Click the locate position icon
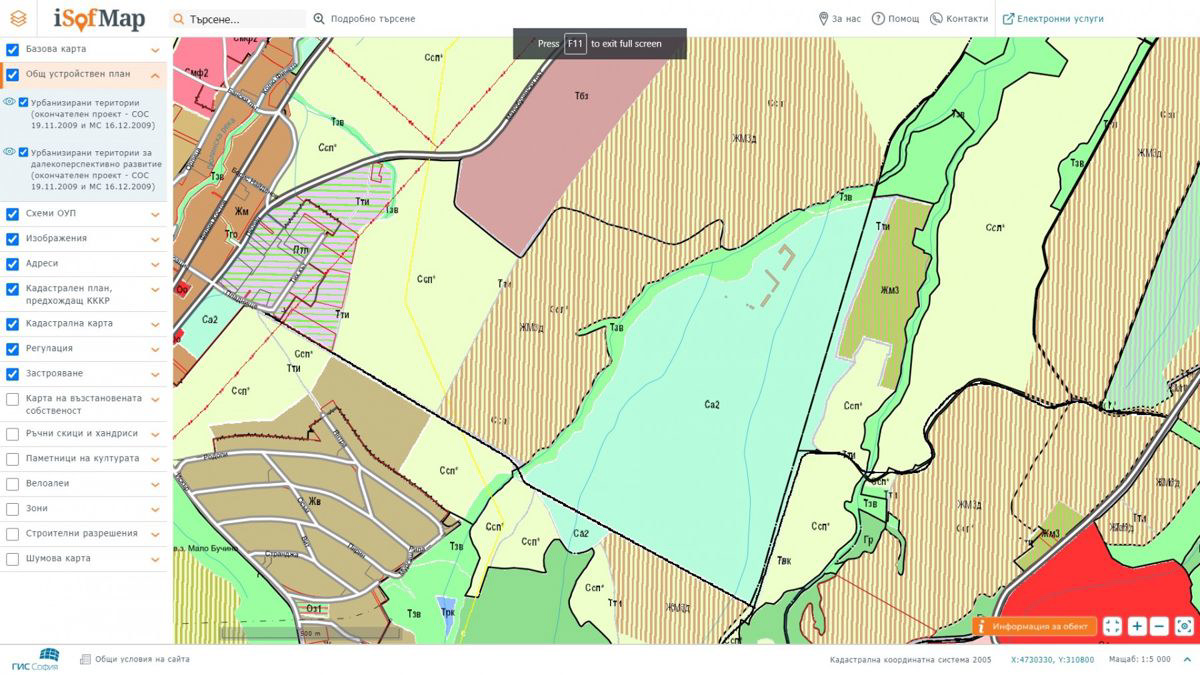The height and width of the screenshot is (675, 1200). click(1184, 627)
